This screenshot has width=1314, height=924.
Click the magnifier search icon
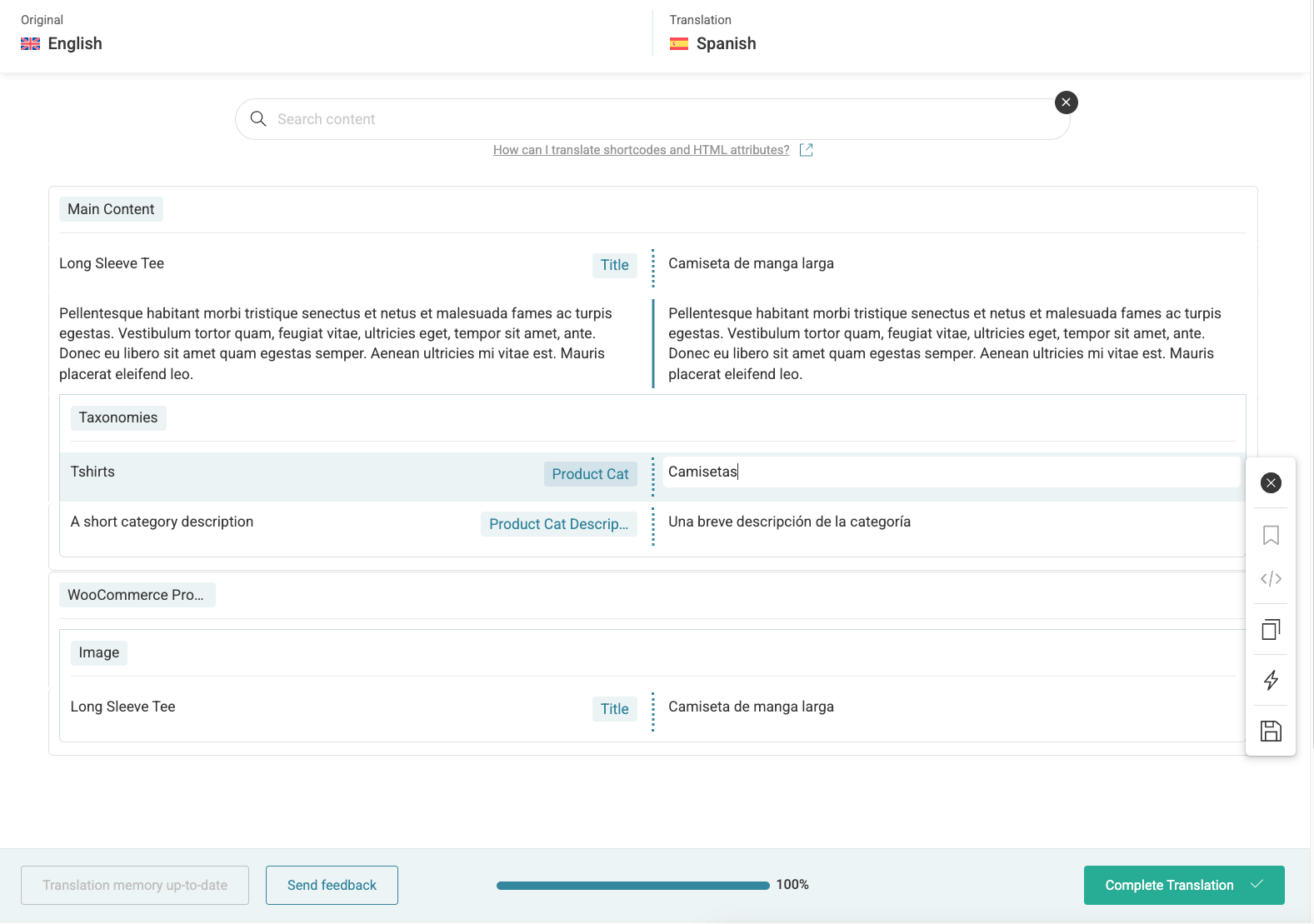click(x=258, y=119)
